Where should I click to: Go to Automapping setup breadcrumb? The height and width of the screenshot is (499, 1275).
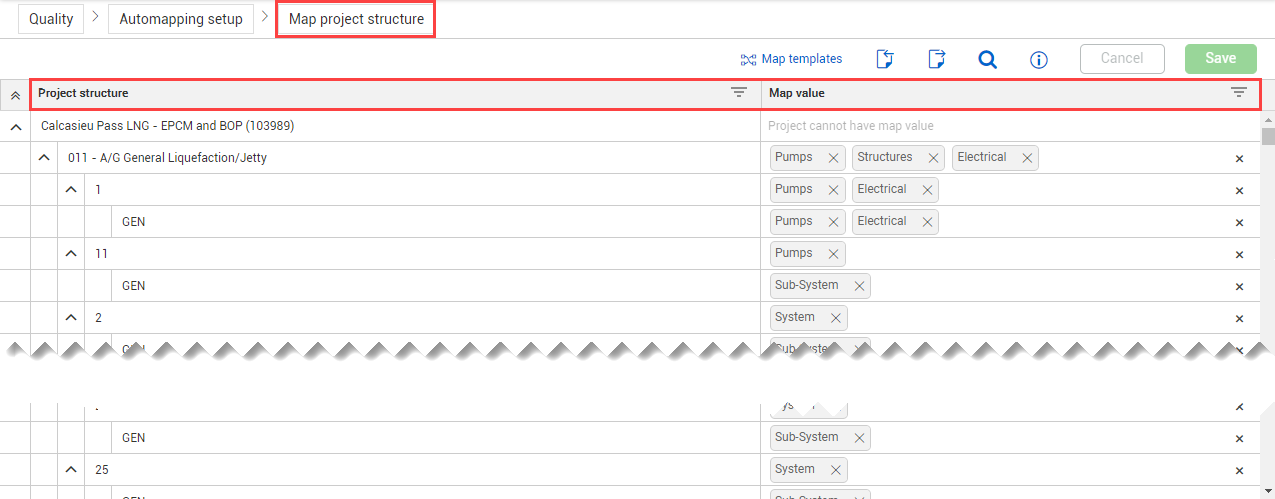(x=181, y=19)
